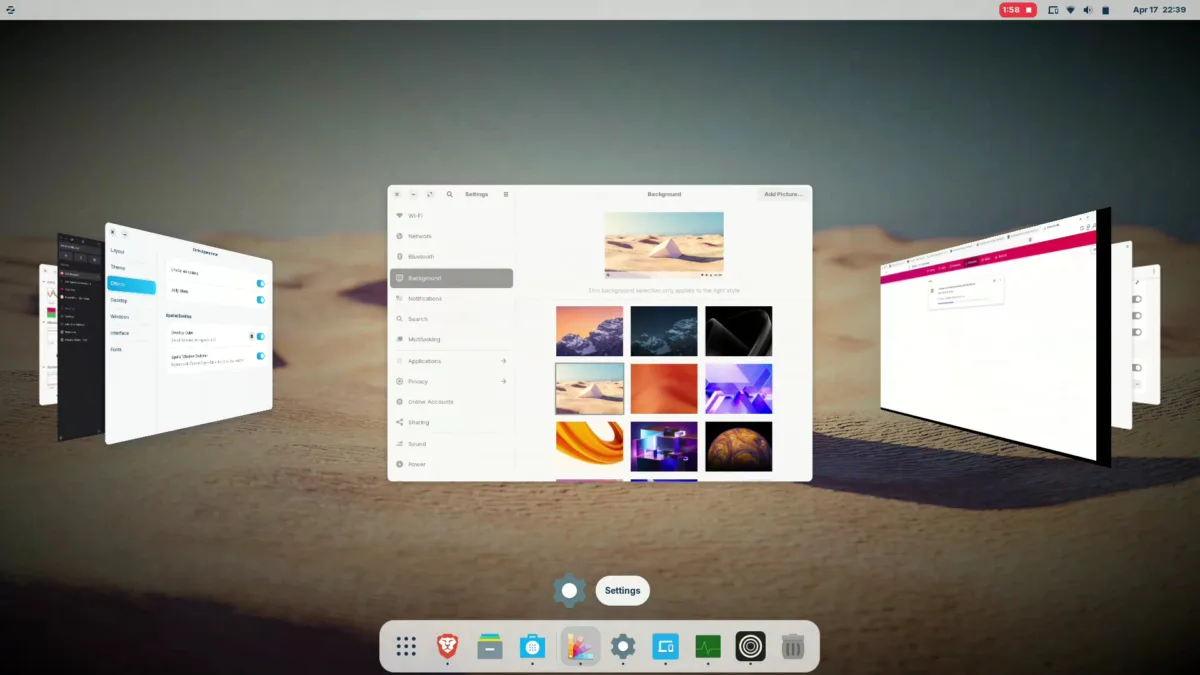Click the screen-sharing indicator in top bar
This screenshot has height=675, width=1200.
coord(1053,10)
